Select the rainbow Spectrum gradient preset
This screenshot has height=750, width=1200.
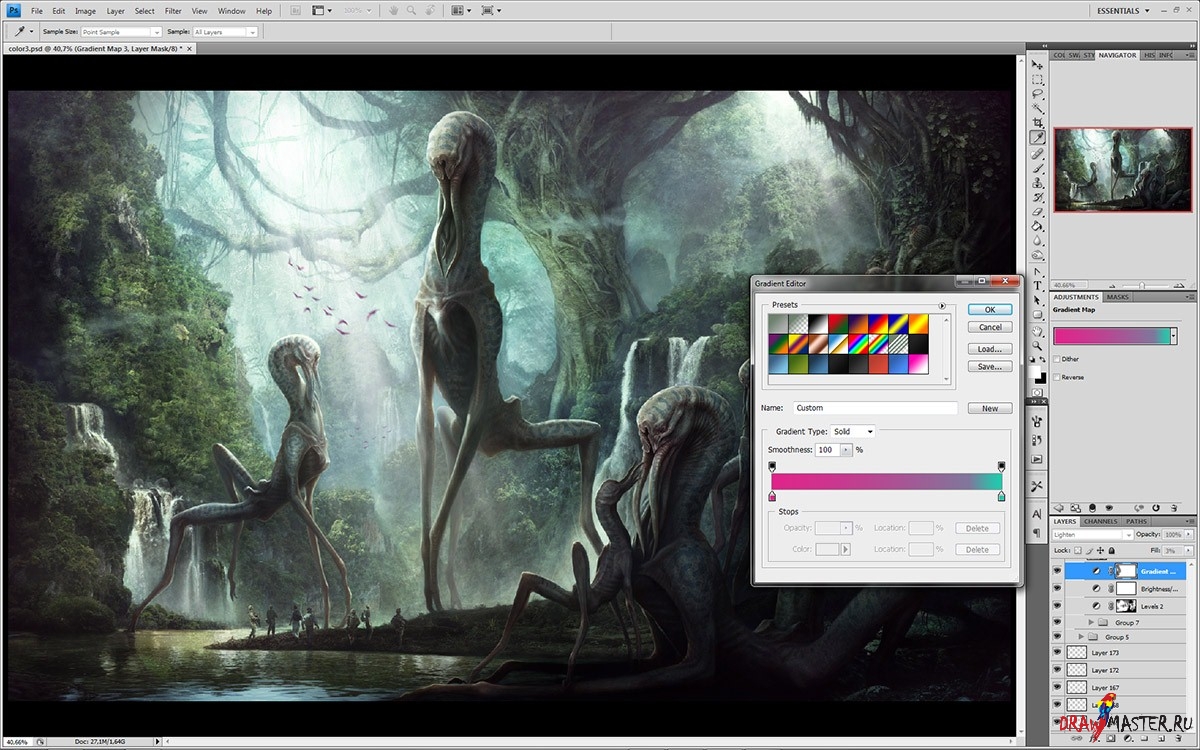coord(857,342)
